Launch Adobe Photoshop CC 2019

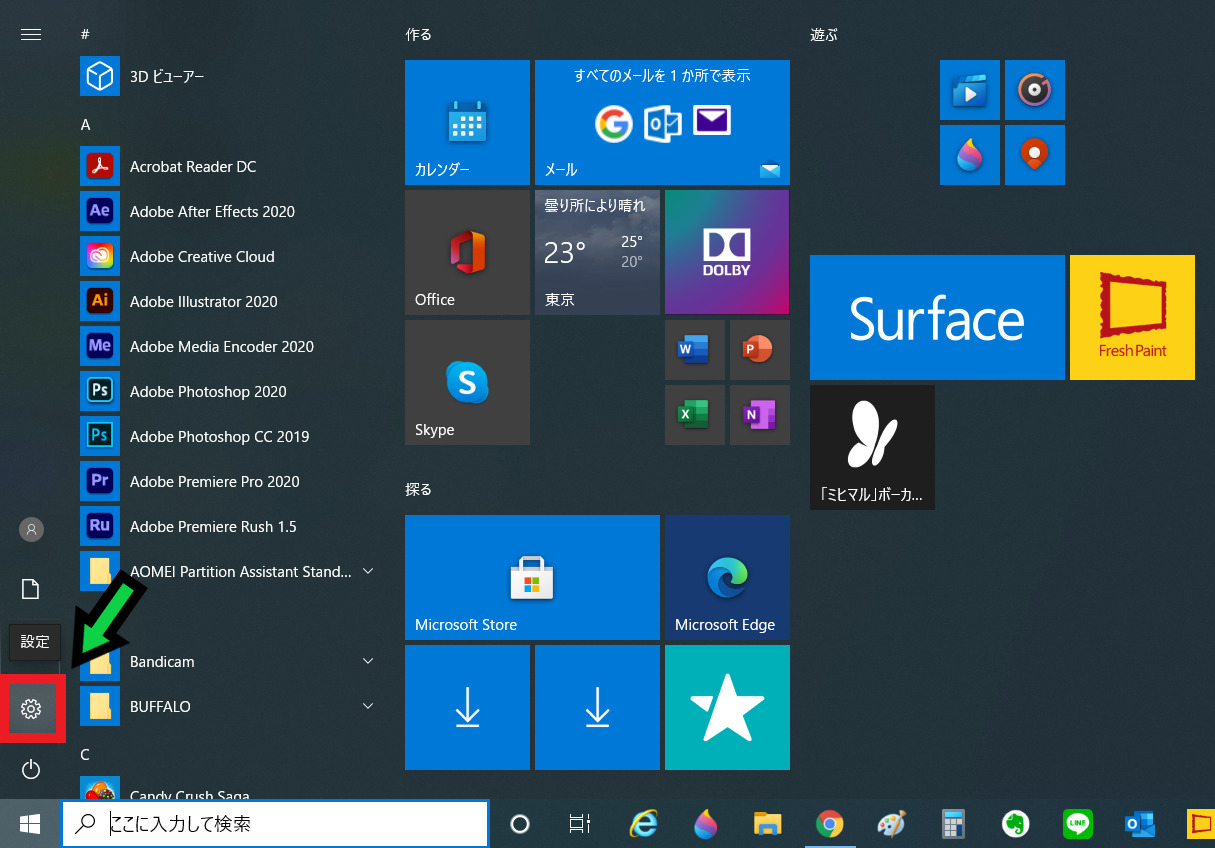(225, 436)
